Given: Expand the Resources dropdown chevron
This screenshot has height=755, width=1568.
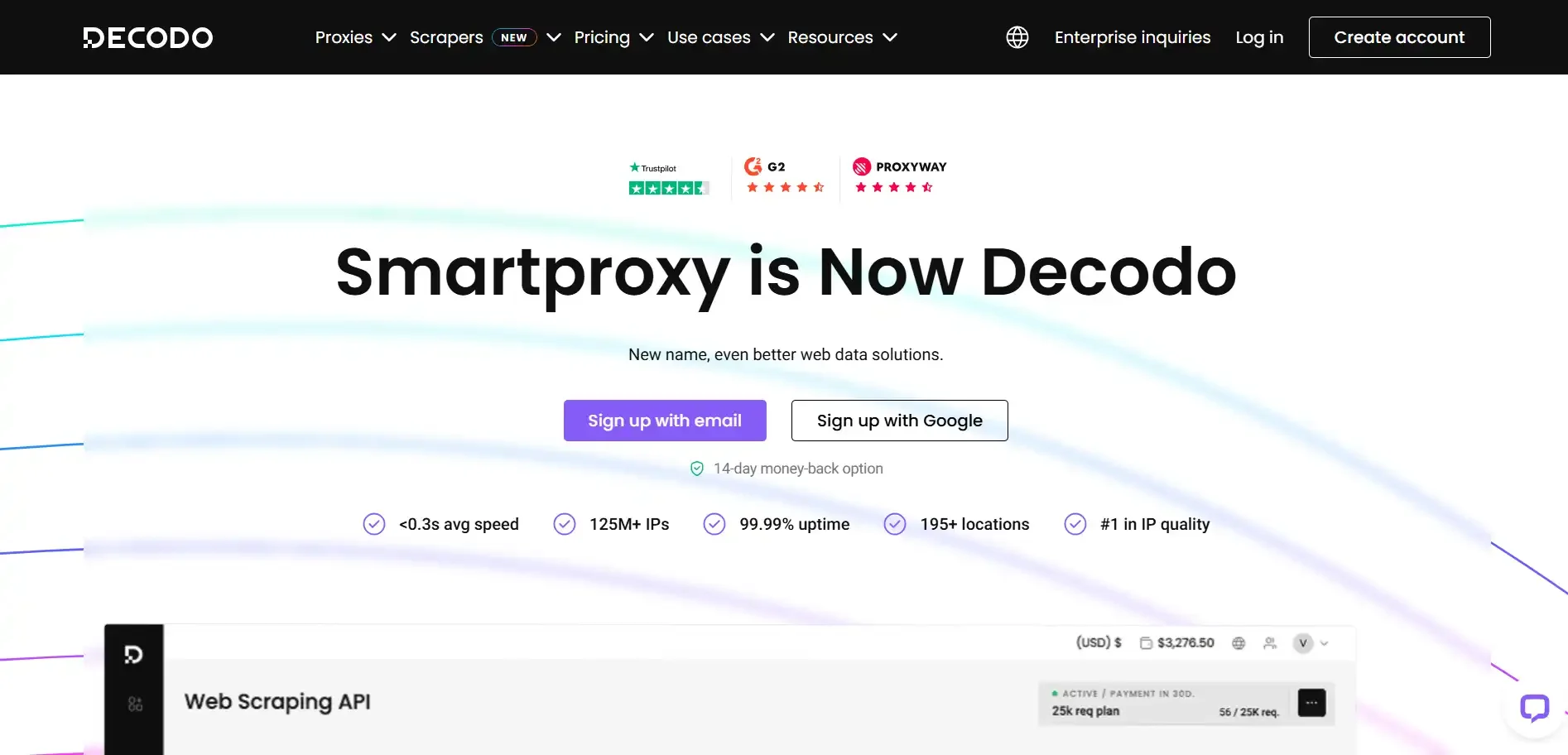Looking at the screenshot, I should pyautogui.click(x=890, y=37).
